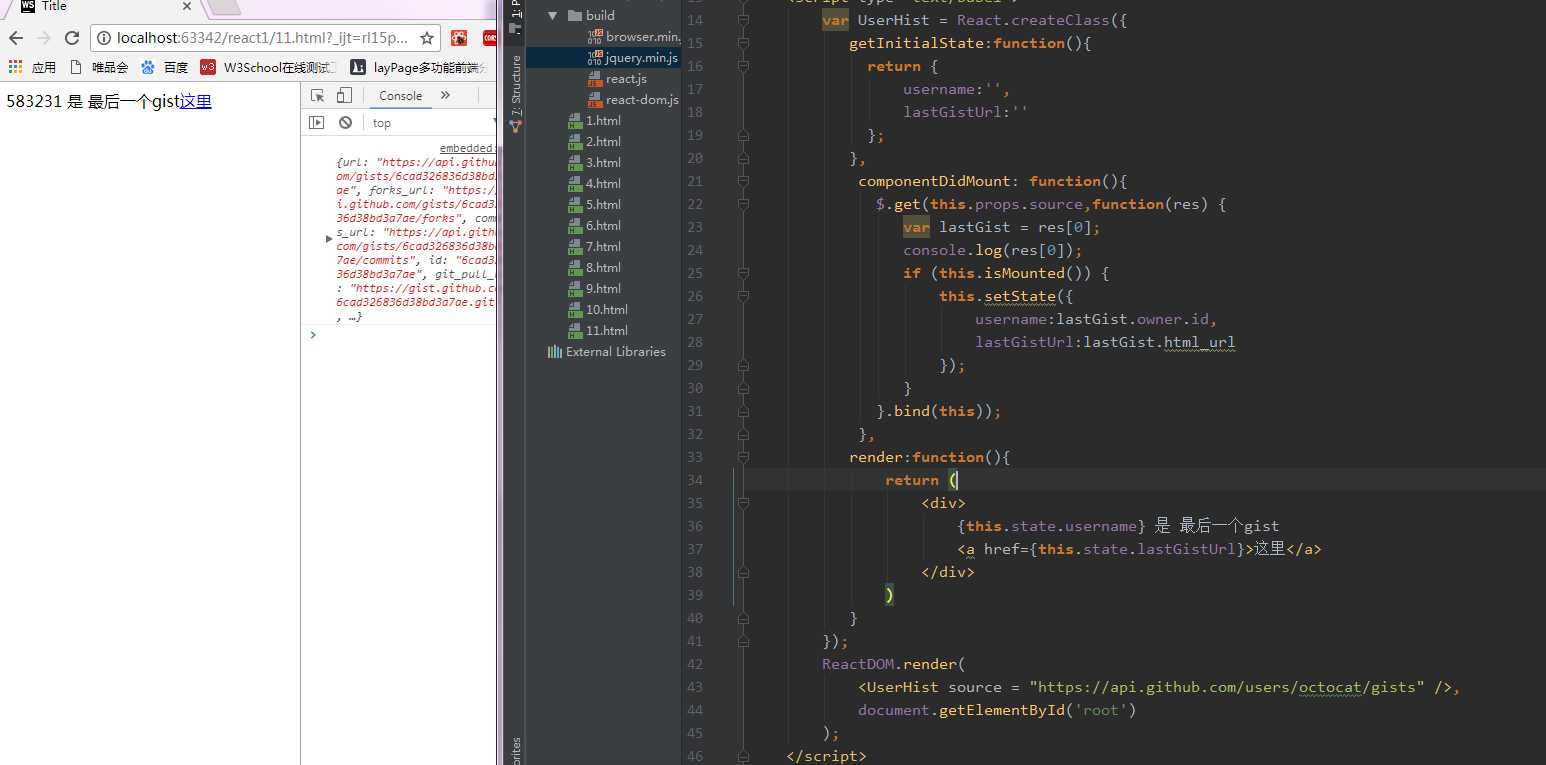Open the site info icon in address bar

103,38
